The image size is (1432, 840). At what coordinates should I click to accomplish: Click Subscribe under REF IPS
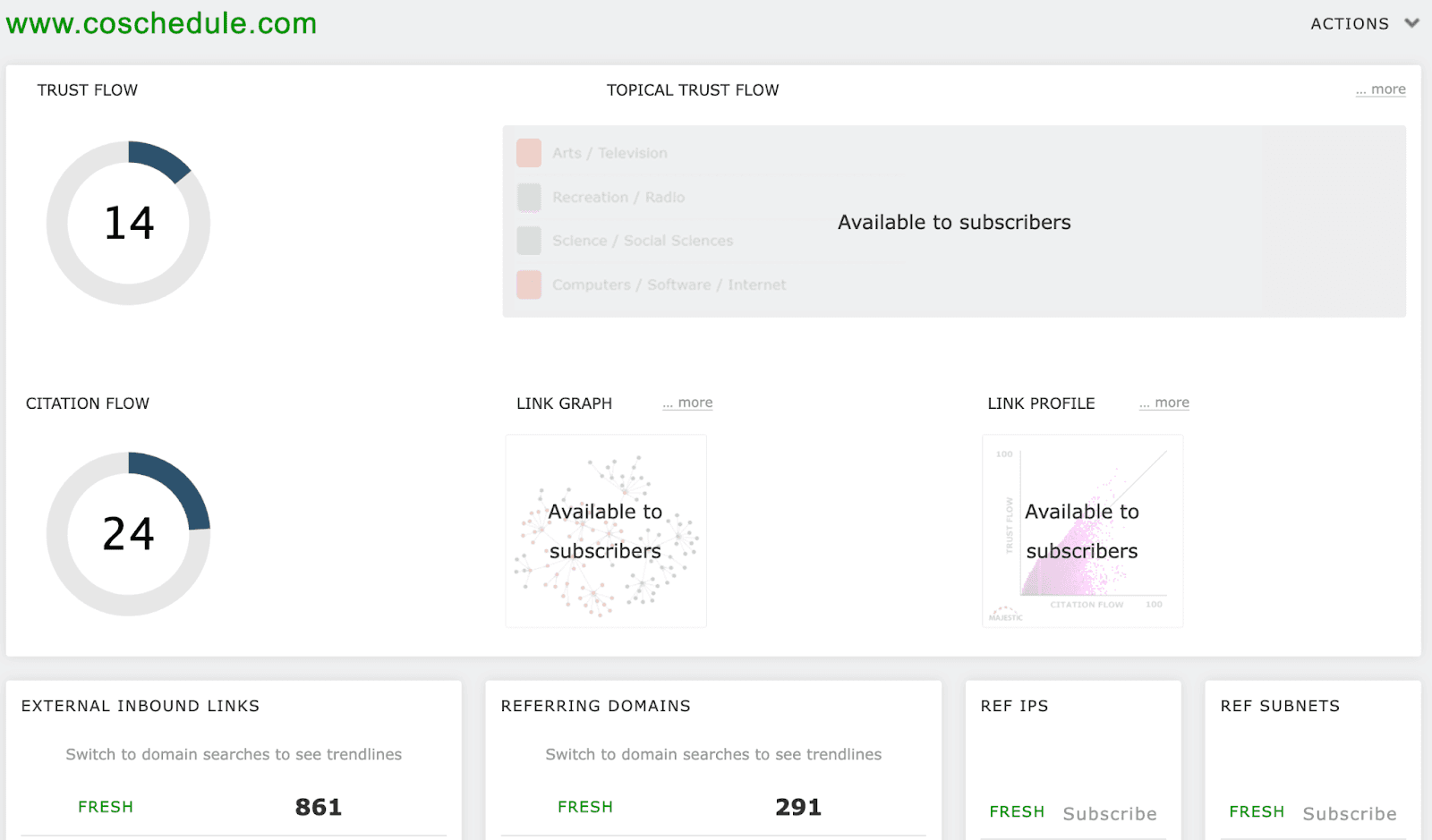point(1110,814)
